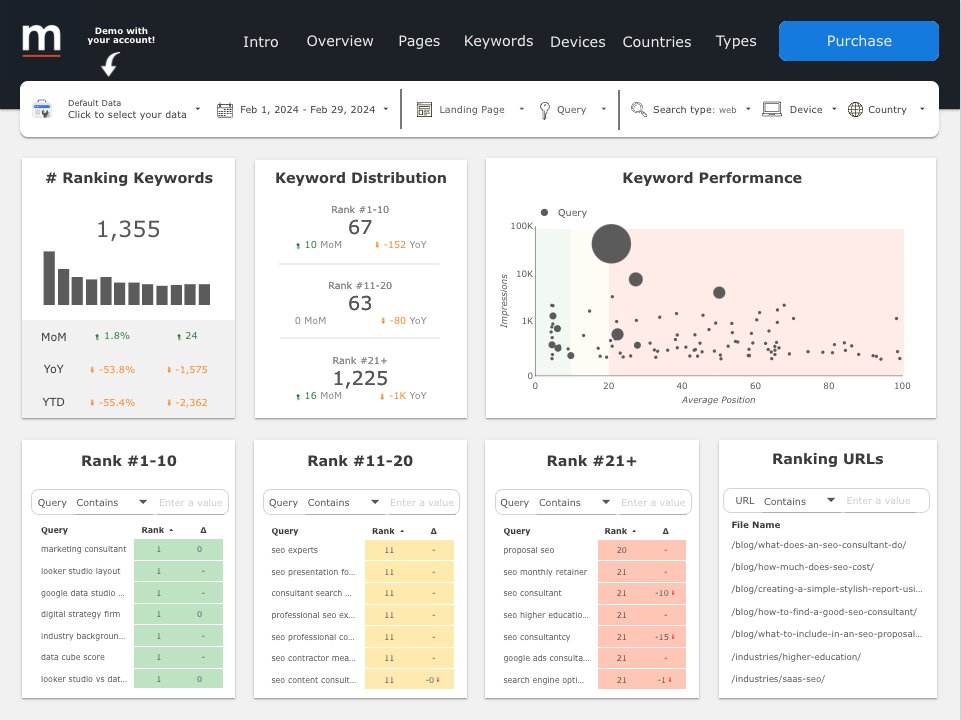Open the Devices nav item

click(577, 42)
